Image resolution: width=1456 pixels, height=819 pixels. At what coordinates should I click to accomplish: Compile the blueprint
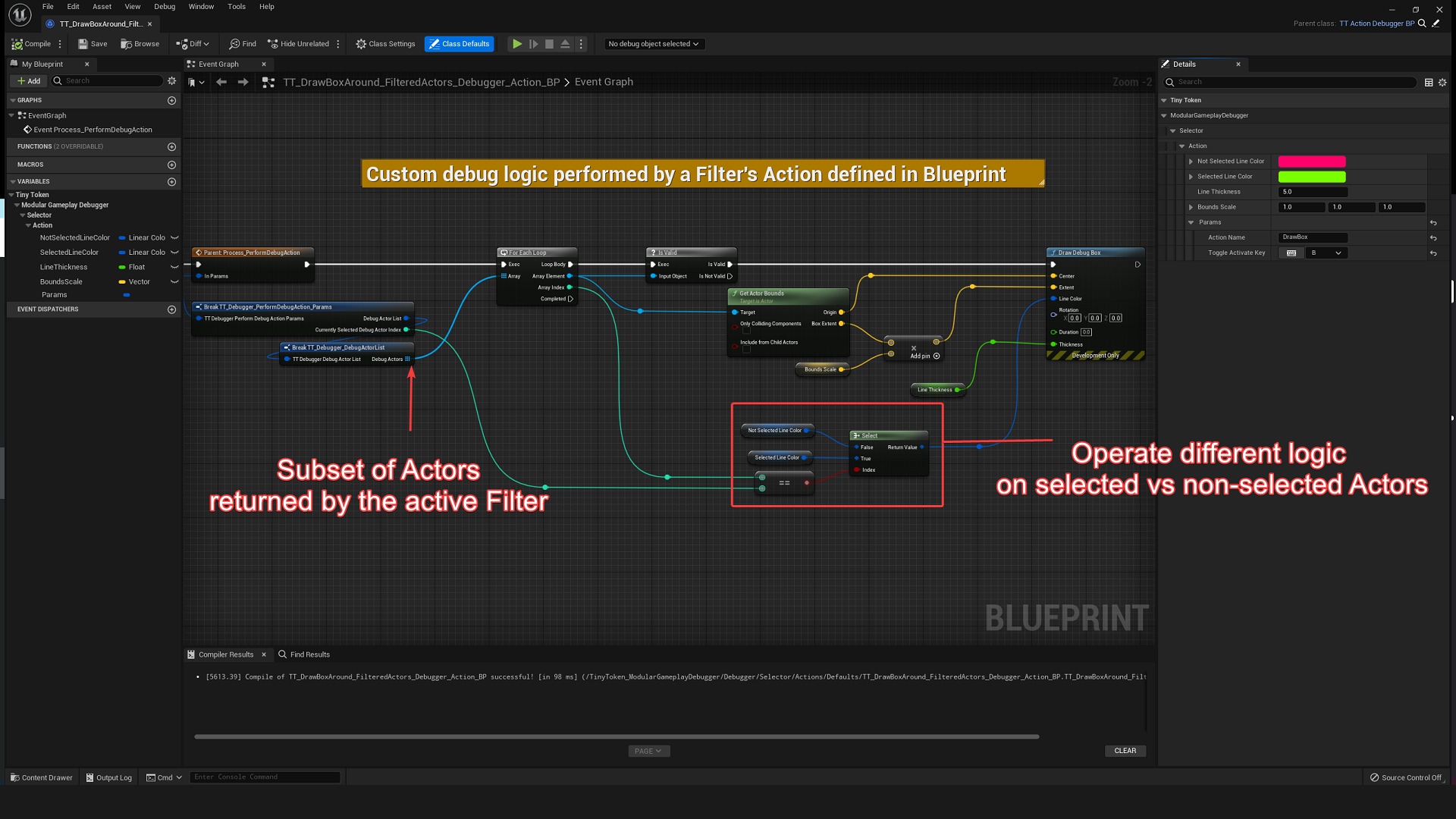coord(34,43)
